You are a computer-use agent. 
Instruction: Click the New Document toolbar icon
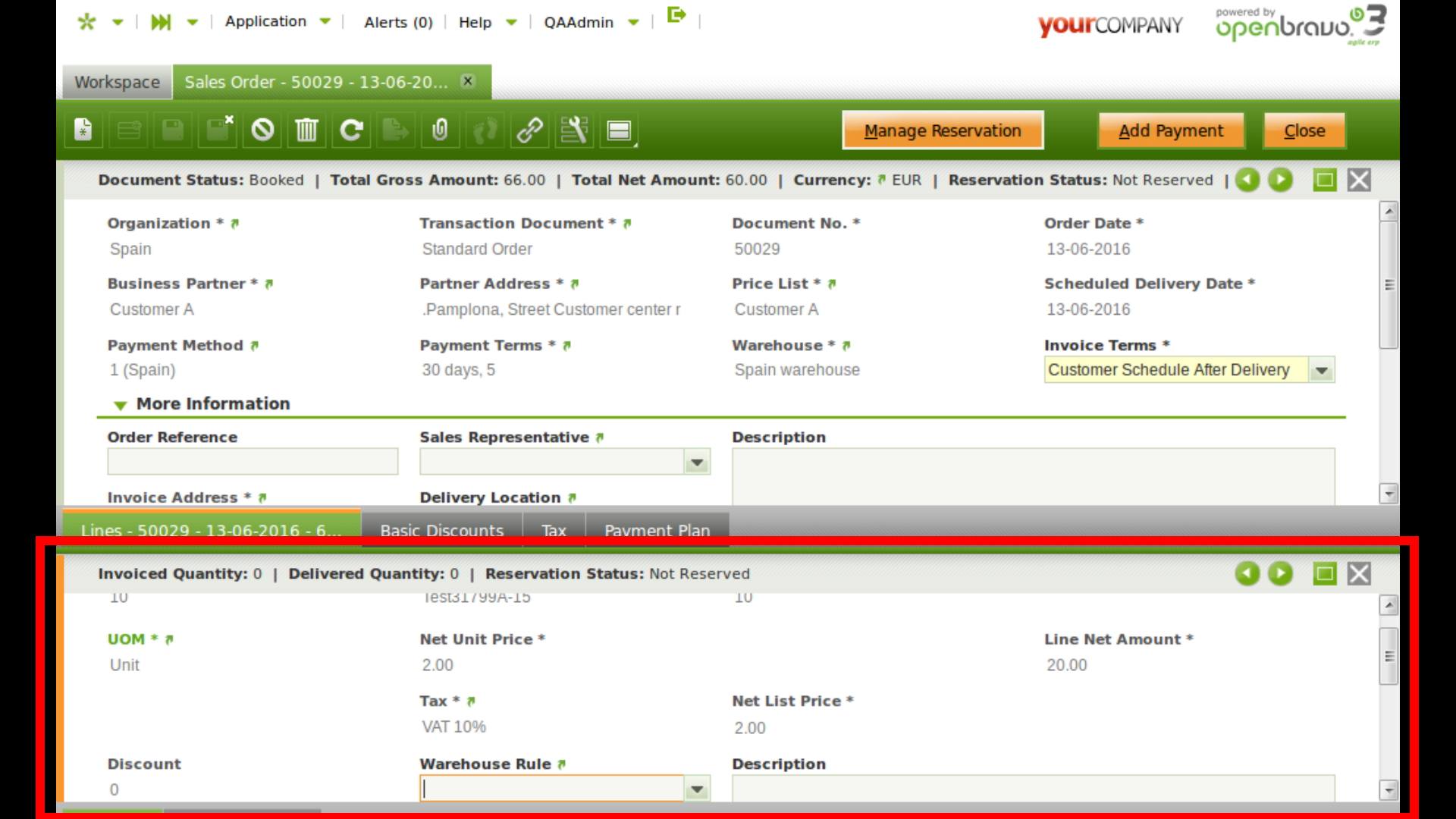pos(83,130)
